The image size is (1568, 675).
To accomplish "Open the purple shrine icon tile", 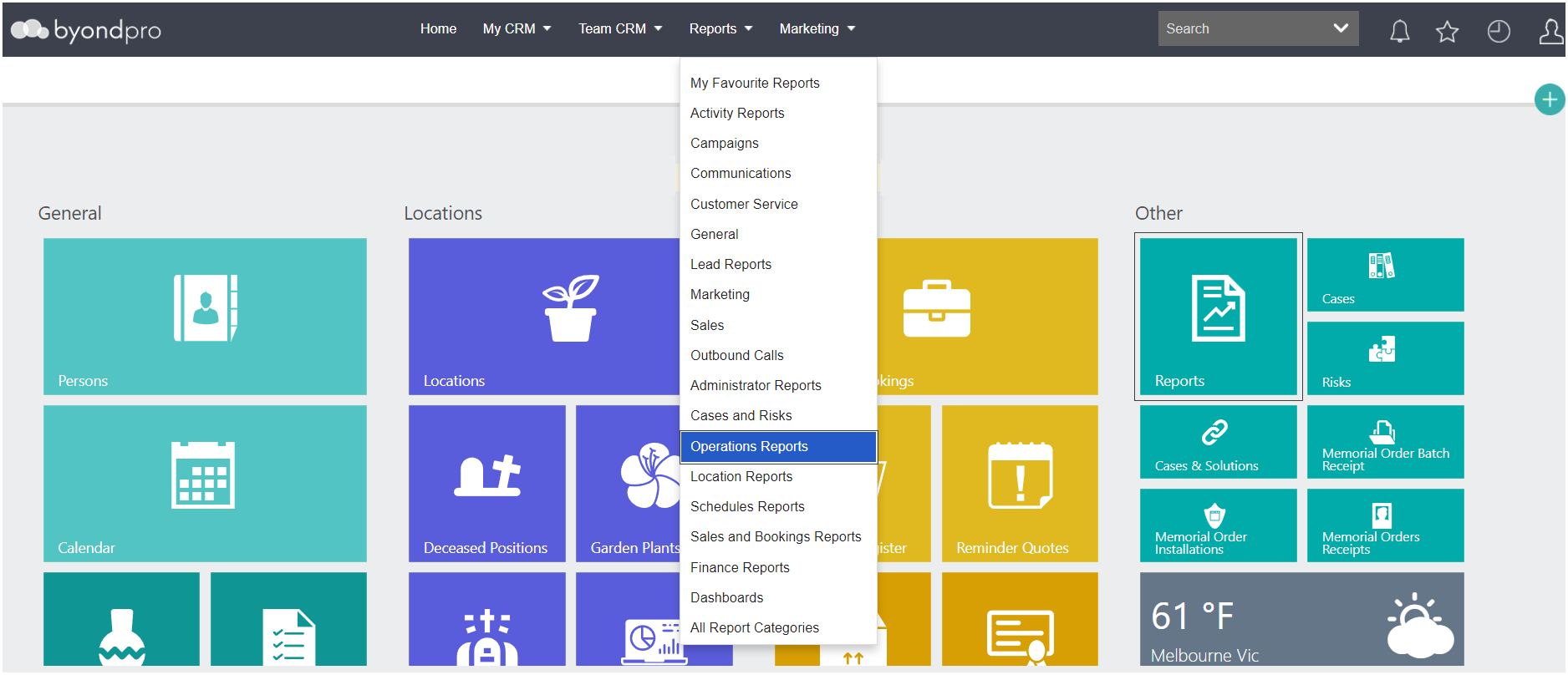I will point(487,619).
